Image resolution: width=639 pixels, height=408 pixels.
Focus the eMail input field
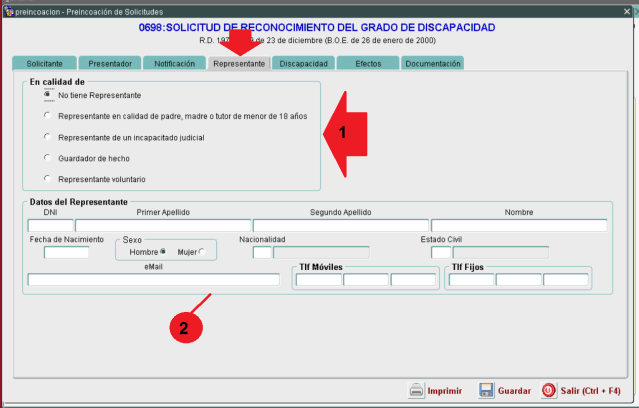(154, 280)
